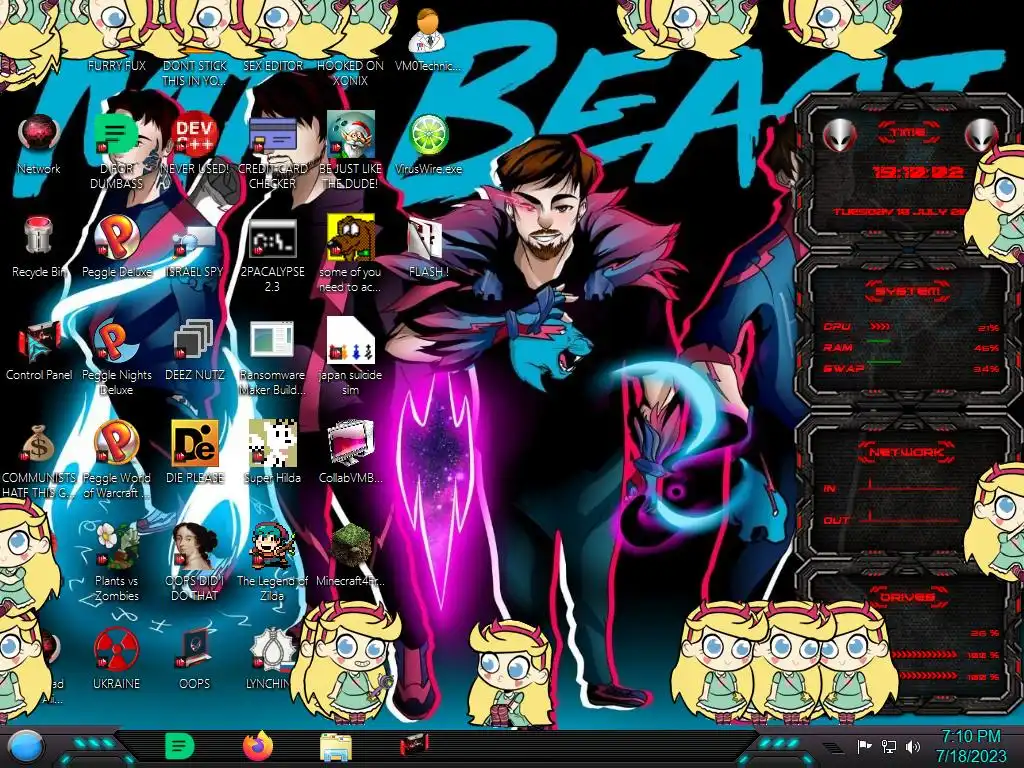Screen dimensions: 1024x768
Task: Click the HOOKED ON XONIX label
Action: click(x=350, y=73)
